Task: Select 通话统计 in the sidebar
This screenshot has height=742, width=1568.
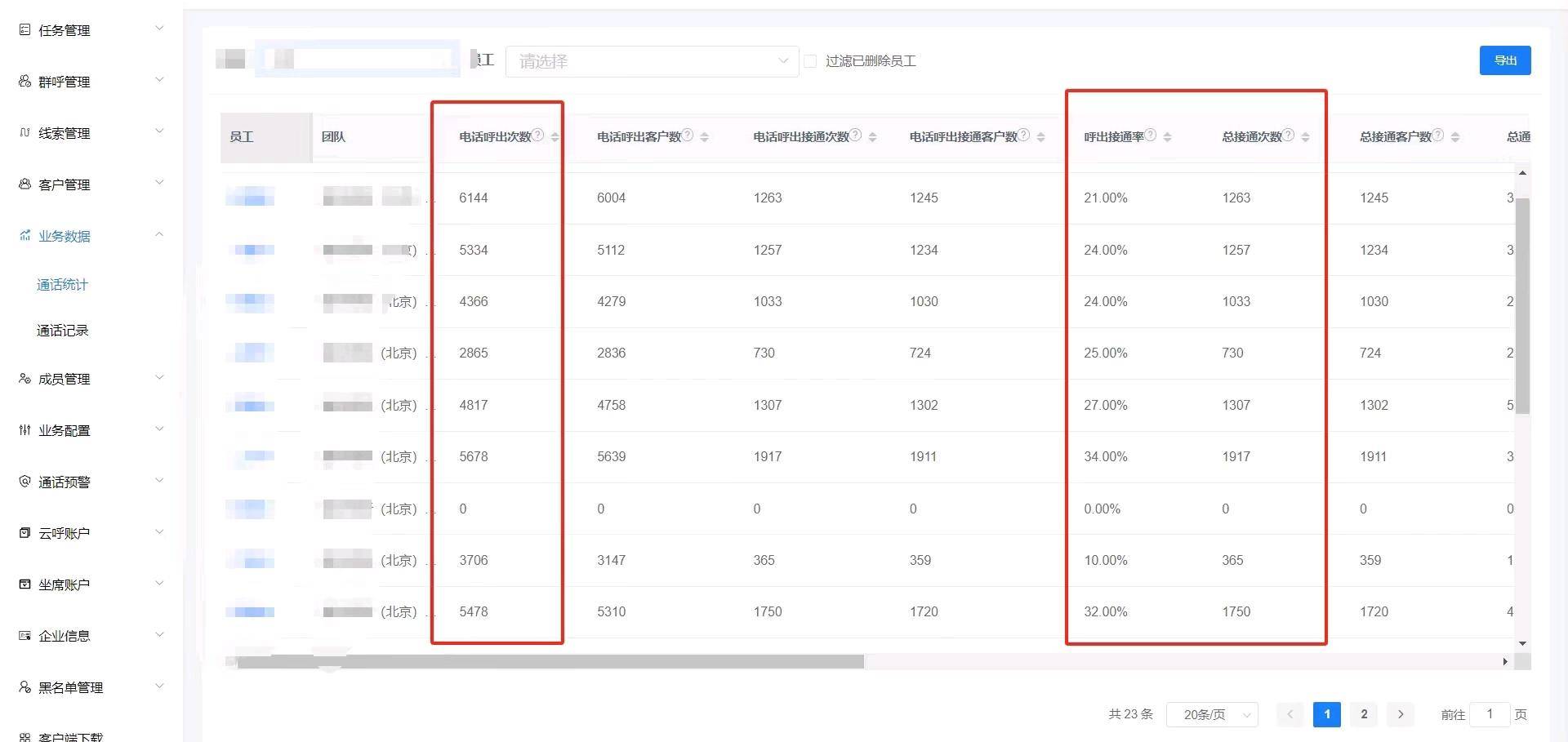Action: pos(63,285)
